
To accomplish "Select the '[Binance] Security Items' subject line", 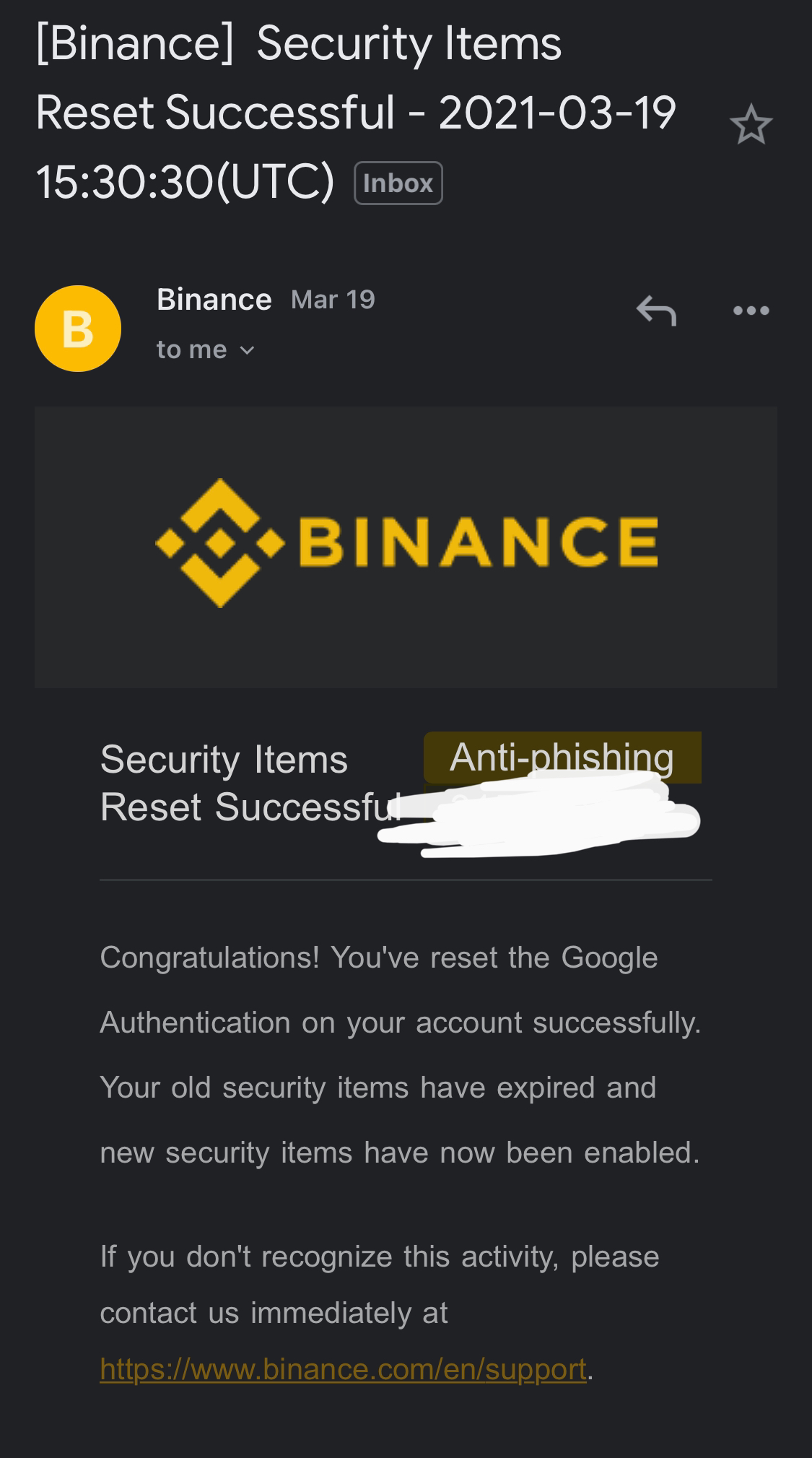I will click(x=299, y=43).
